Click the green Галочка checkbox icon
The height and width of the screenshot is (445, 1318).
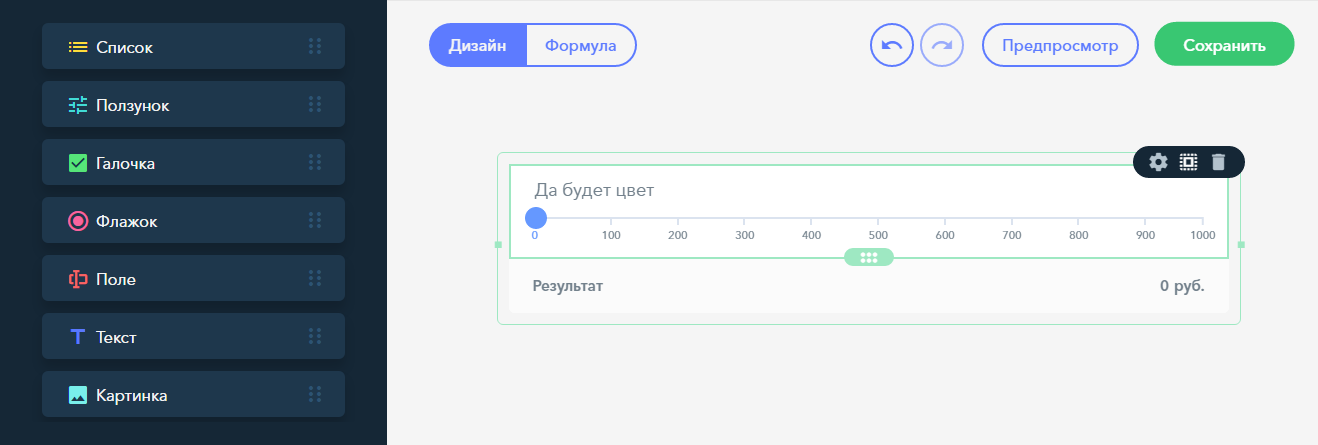[x=78, y=162]
